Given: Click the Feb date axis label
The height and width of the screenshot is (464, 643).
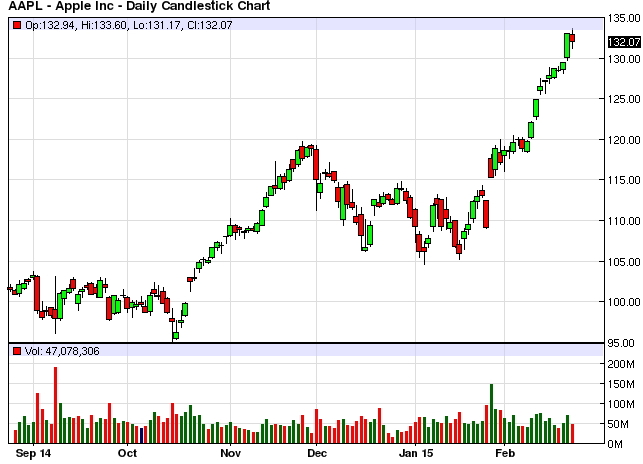Looking at the screenshot, I should coord(505,453).
